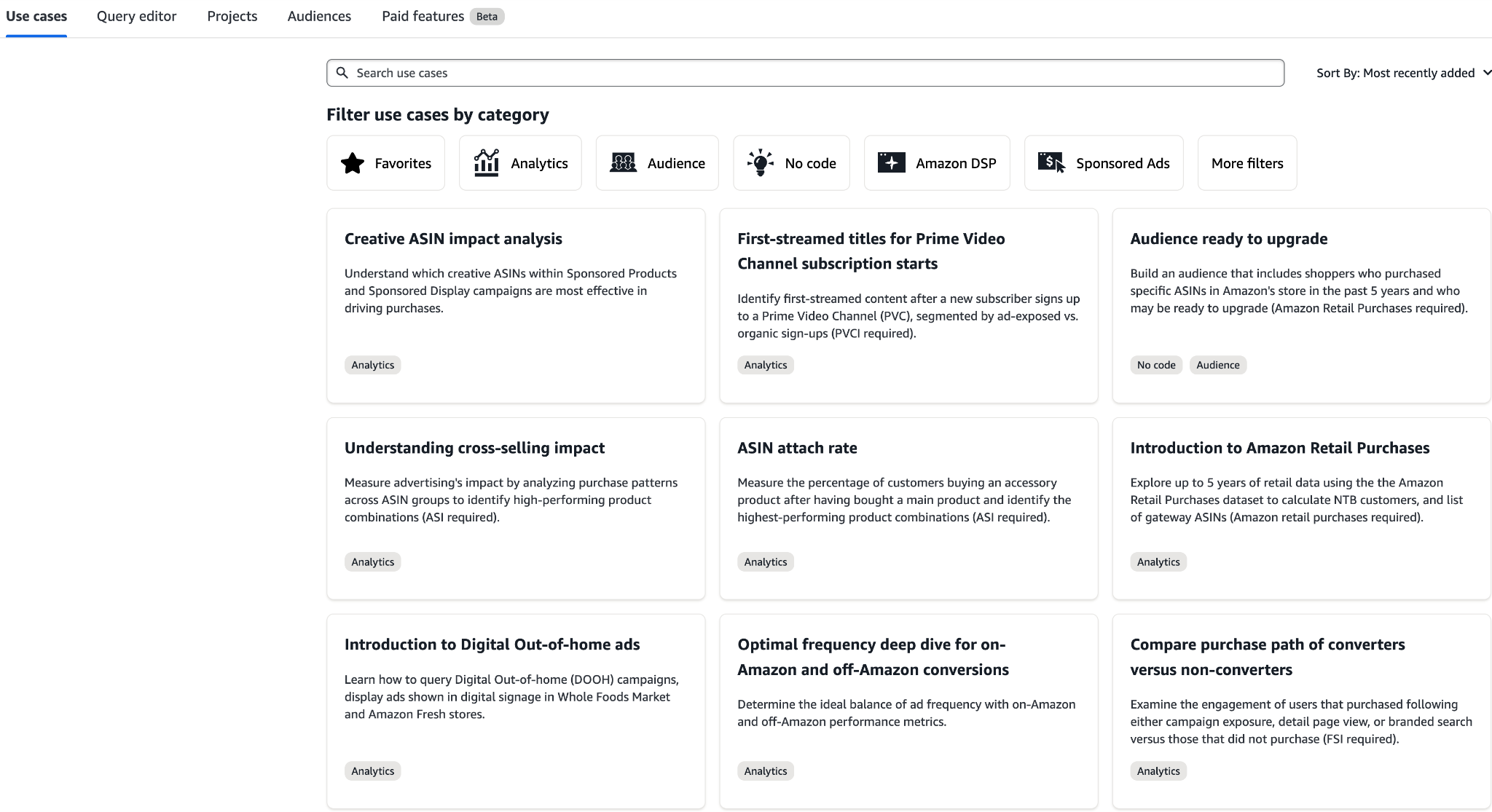
Task: Select the Sponsored Ads dollar cursor icon
Action: (x=1051, y=163)
